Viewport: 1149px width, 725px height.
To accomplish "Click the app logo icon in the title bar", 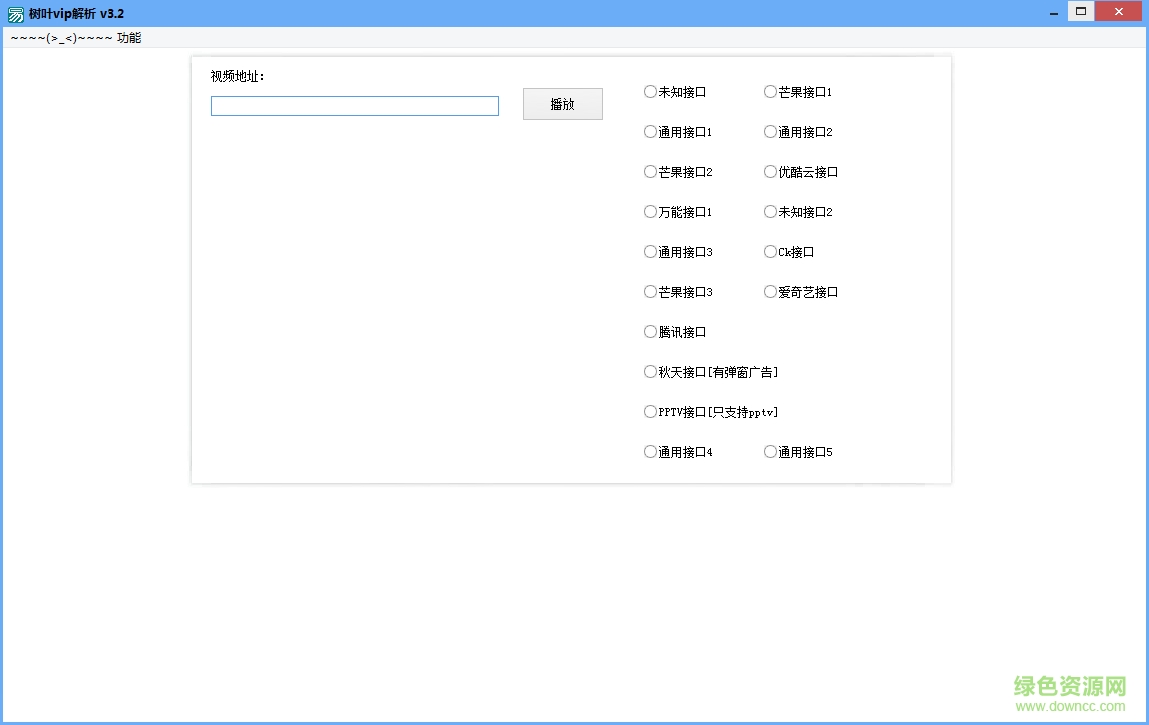I will 14,13.
